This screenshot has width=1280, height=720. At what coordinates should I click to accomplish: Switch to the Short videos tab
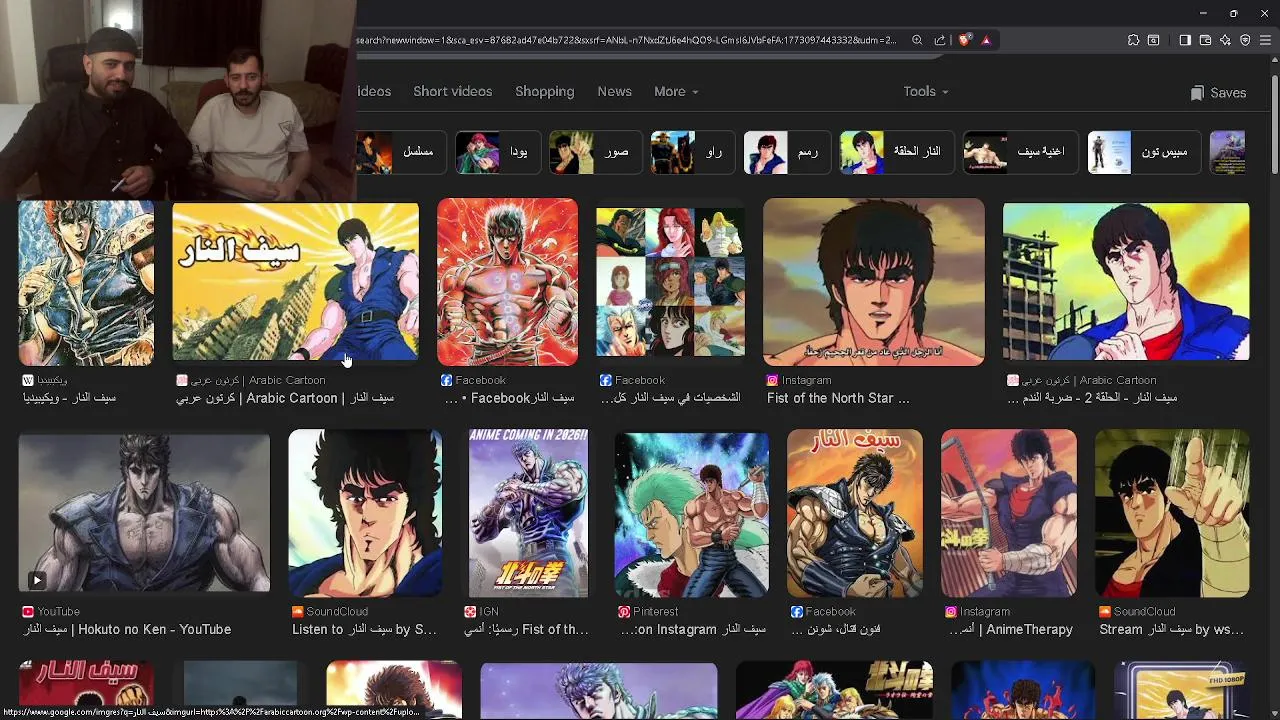(x=453, y=91)
